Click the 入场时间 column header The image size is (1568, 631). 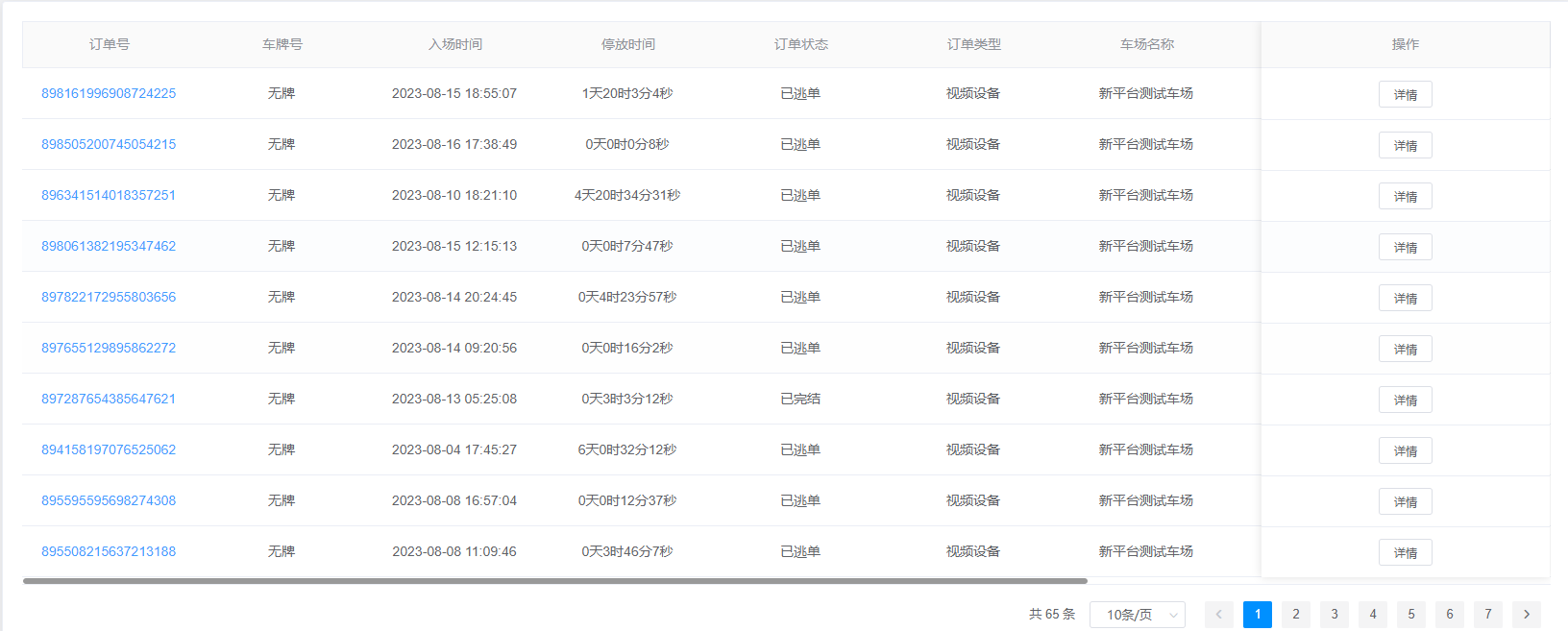point(454,44)
